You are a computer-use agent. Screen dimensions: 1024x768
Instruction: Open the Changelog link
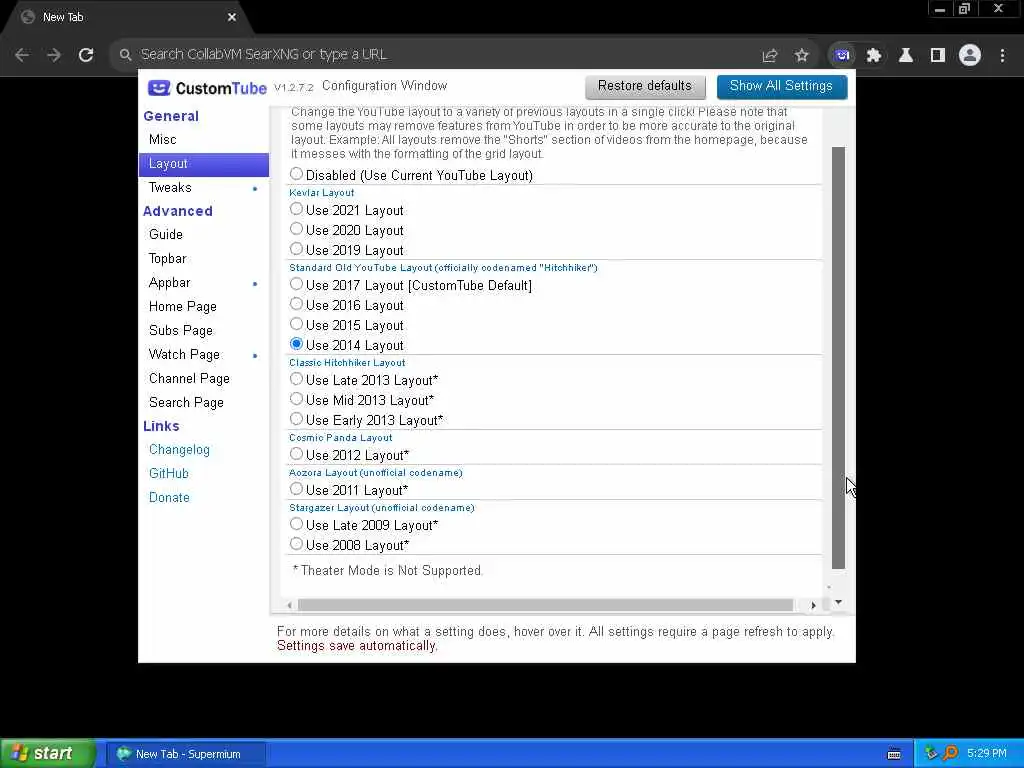coord(179,450)
